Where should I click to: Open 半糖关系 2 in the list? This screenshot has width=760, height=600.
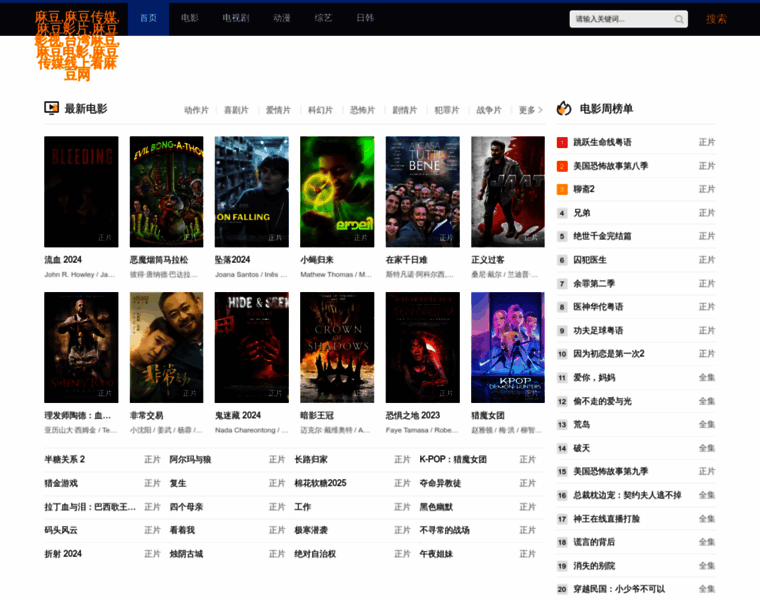click(64, 459)
